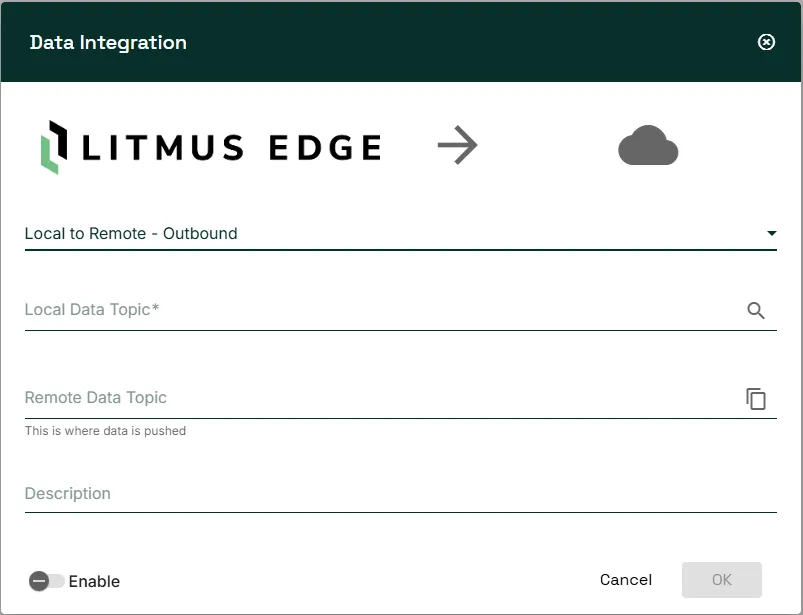Close the Data Integration dialog
This screenshot has height=615, width=803.
click(766, 42)
